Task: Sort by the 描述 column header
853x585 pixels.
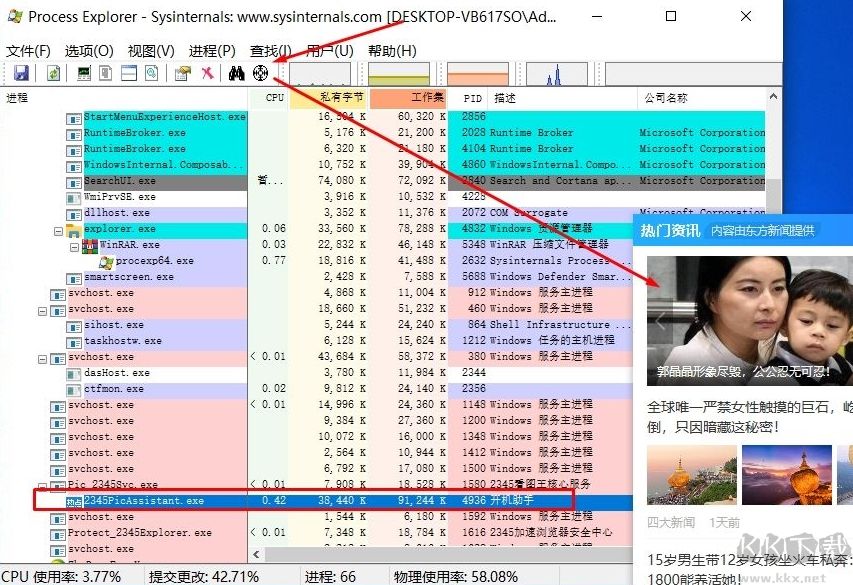Action: pyautogui.click(x=563, y=98)
